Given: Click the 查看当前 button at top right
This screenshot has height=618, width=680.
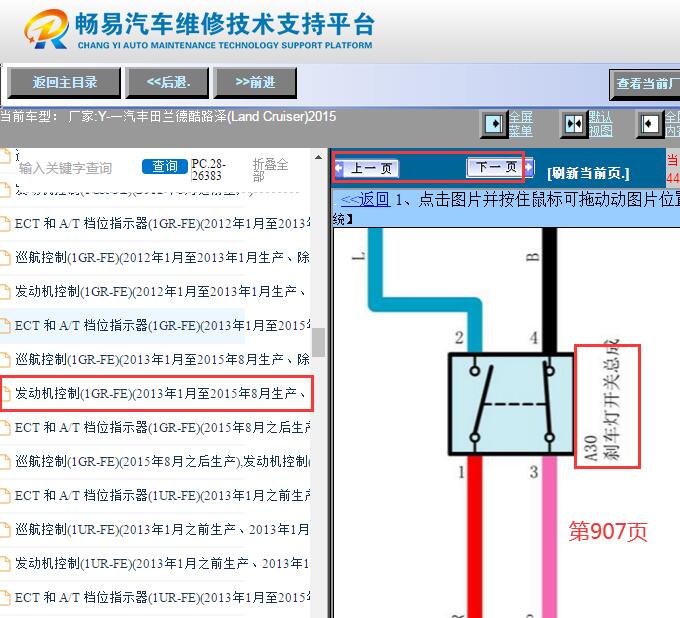Looking at the screenshot, I should click(x=645, y=84).
